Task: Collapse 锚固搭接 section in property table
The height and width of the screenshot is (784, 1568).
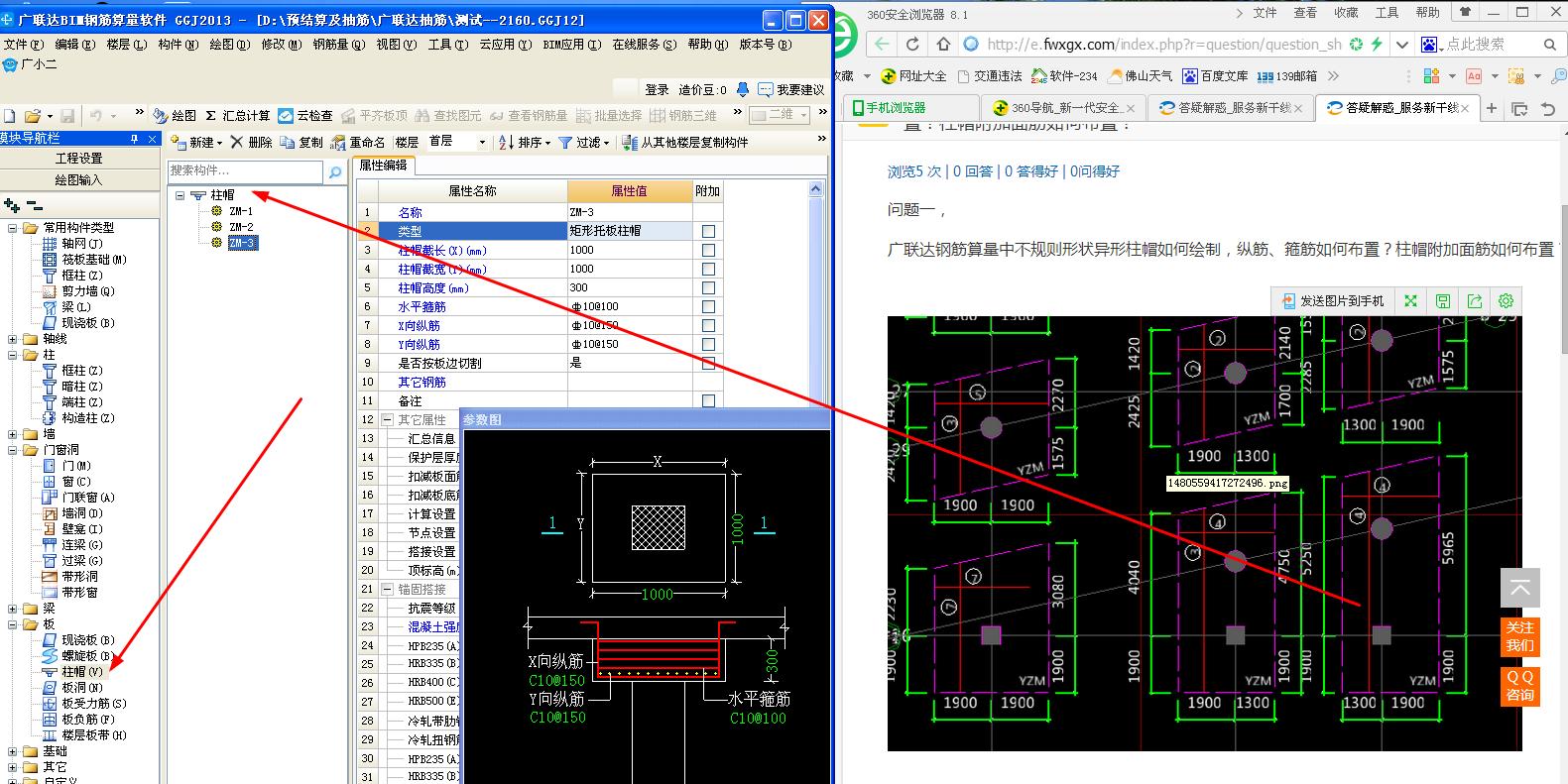Action: coord(388,589)
